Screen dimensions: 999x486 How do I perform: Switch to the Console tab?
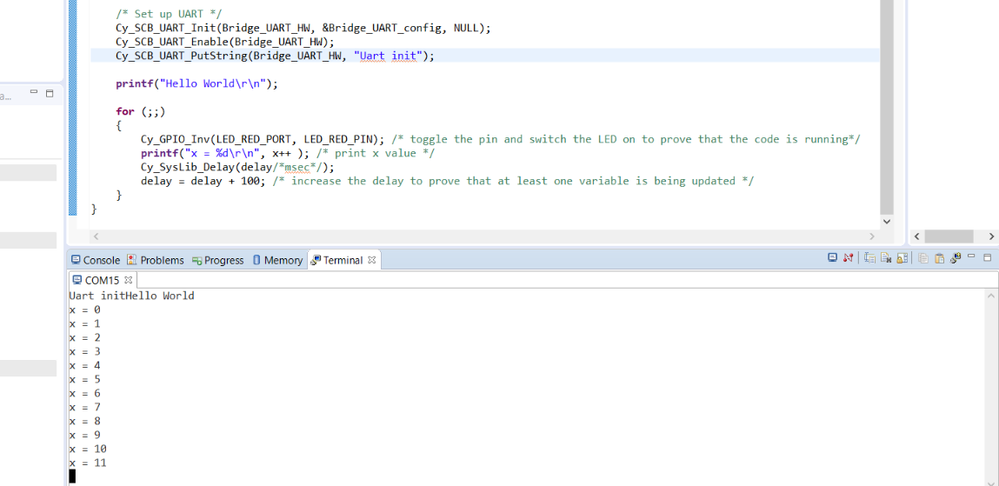[96, 260]
